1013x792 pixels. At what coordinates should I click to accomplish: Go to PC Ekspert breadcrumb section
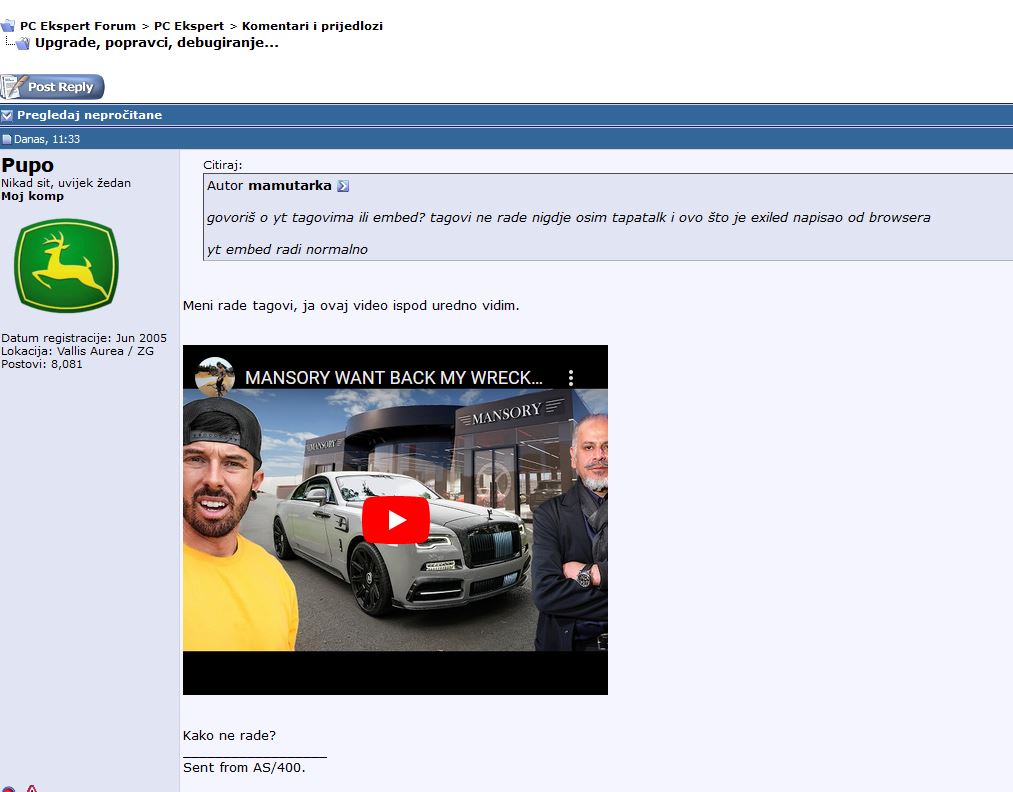[189, 26]
